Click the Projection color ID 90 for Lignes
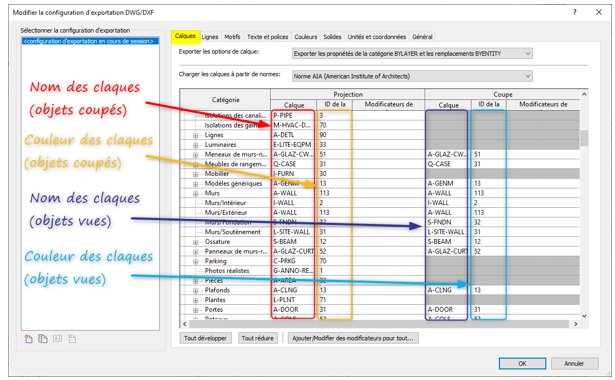615x380 pixels. coord(334,135)
